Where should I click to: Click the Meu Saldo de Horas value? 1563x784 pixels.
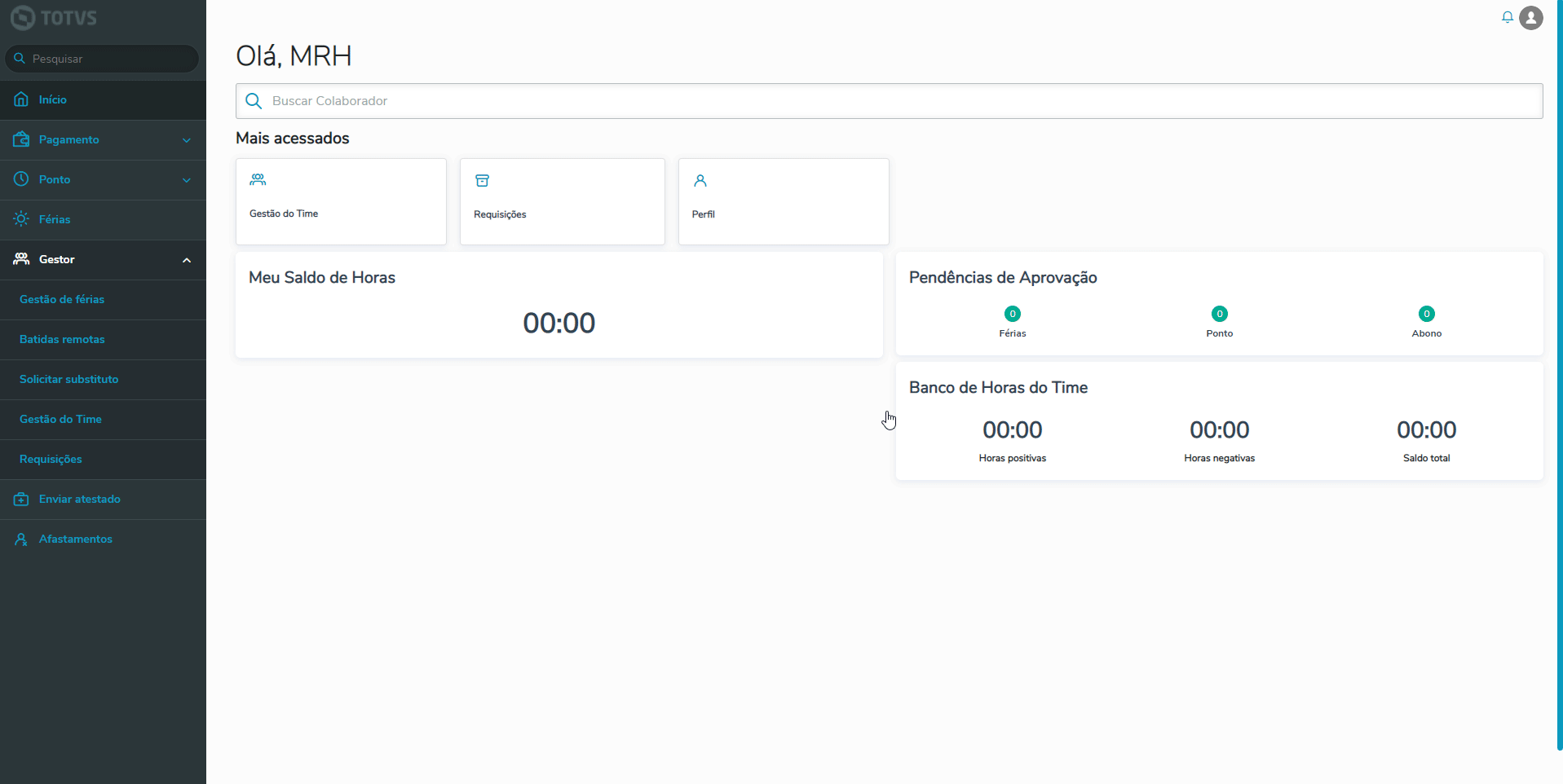(x=559, y=323)
